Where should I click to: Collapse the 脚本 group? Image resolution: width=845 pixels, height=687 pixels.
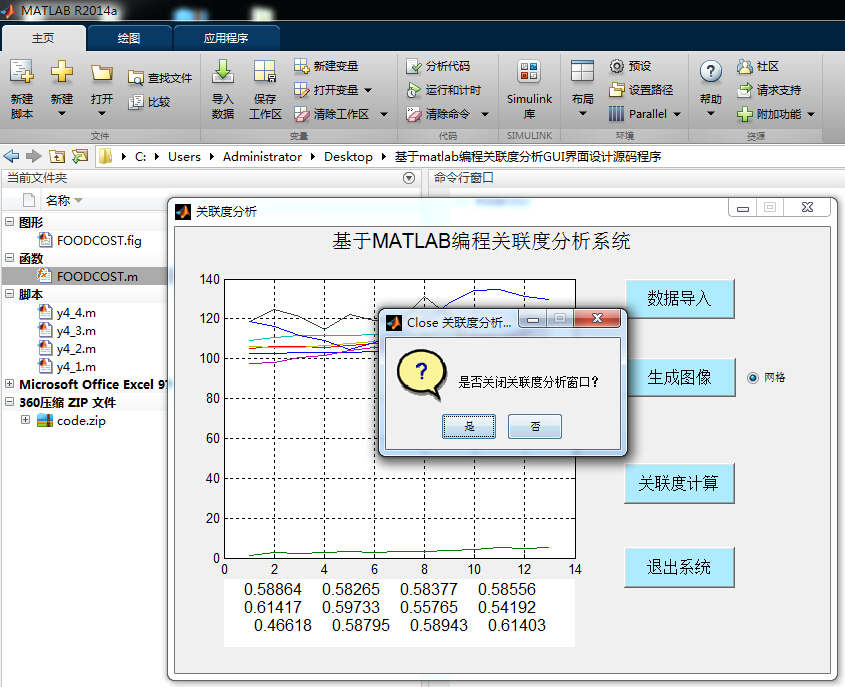coord(9,294)
